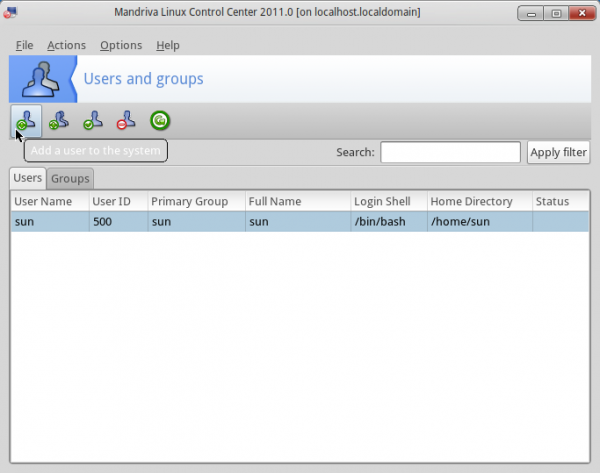
Task: Select user name cell 'sun'
Action: tap(50, 222)
